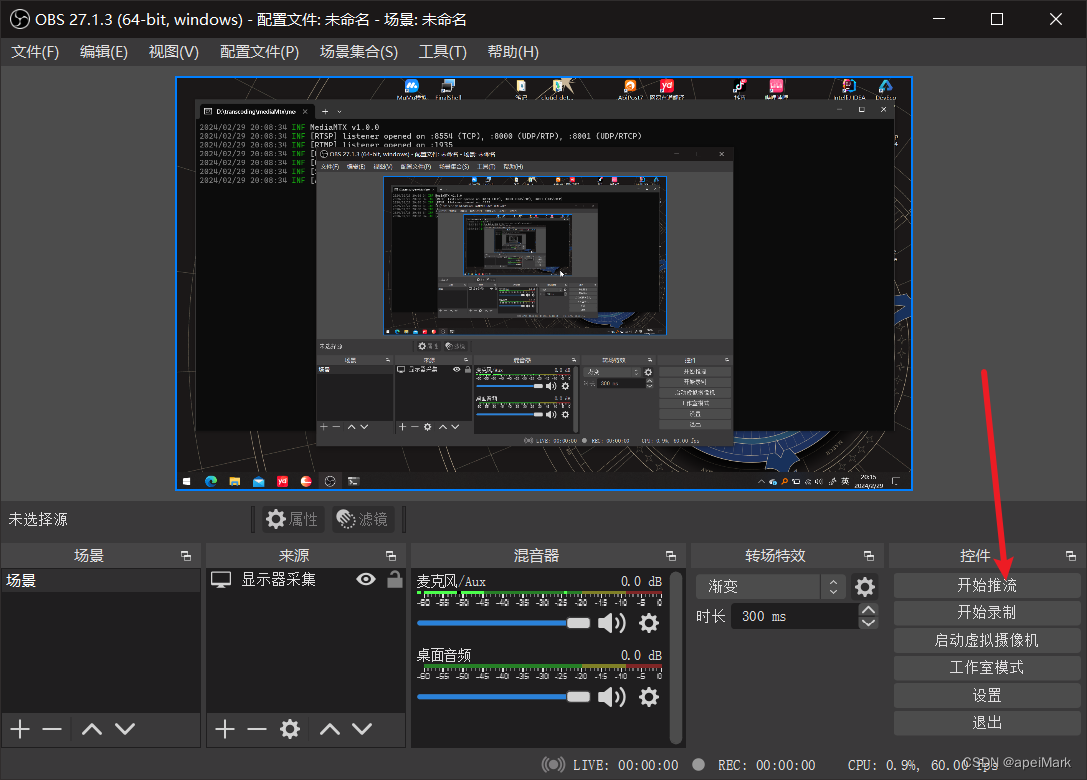Open the 滤镜 filters button

pyautogui.click(x=363, y=519)
